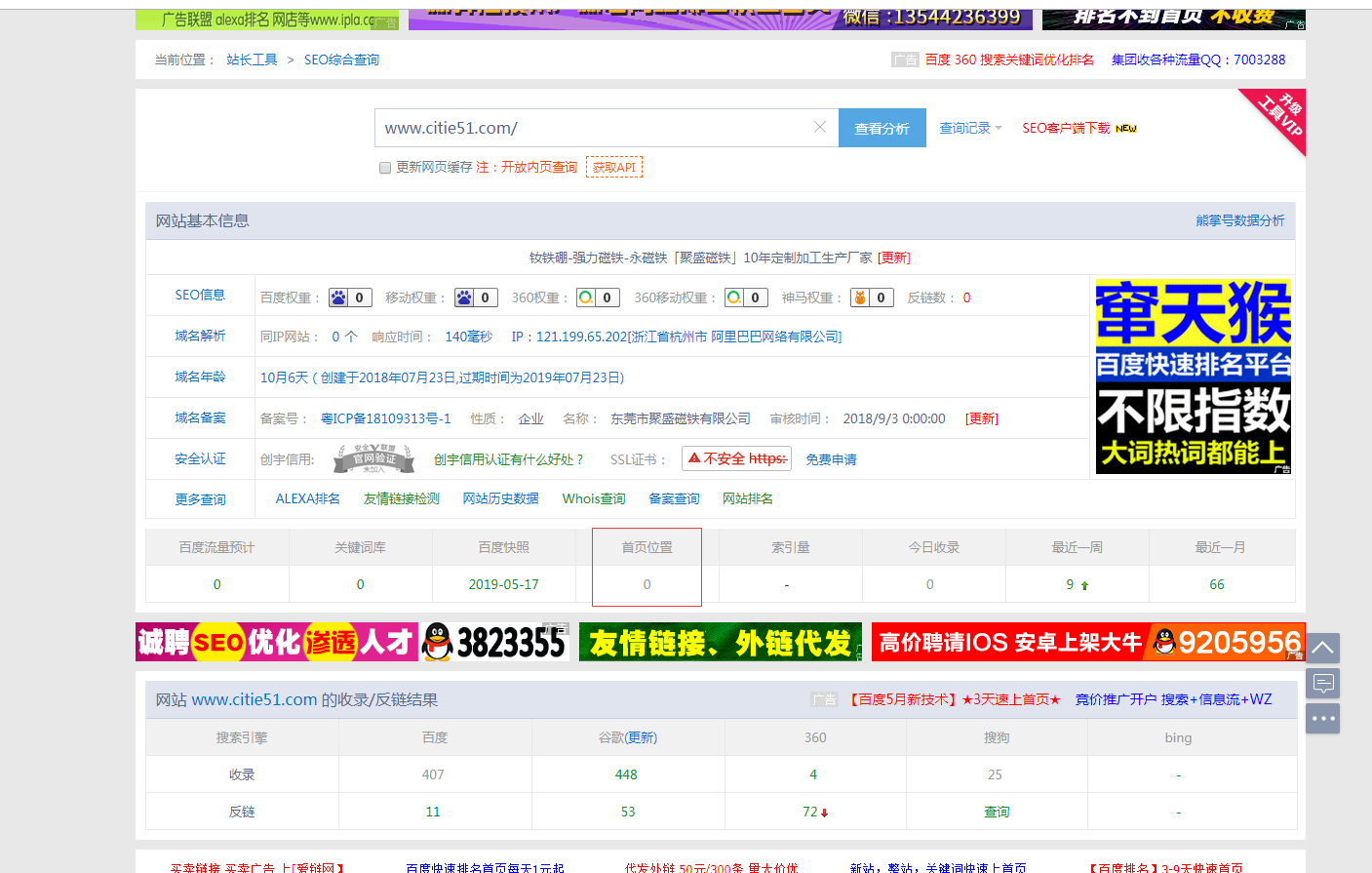Image resolution: width=1372 pixels, height=873 pixels.
Task: Select the SEO信息 row label
Action: [x=200, y=295]
